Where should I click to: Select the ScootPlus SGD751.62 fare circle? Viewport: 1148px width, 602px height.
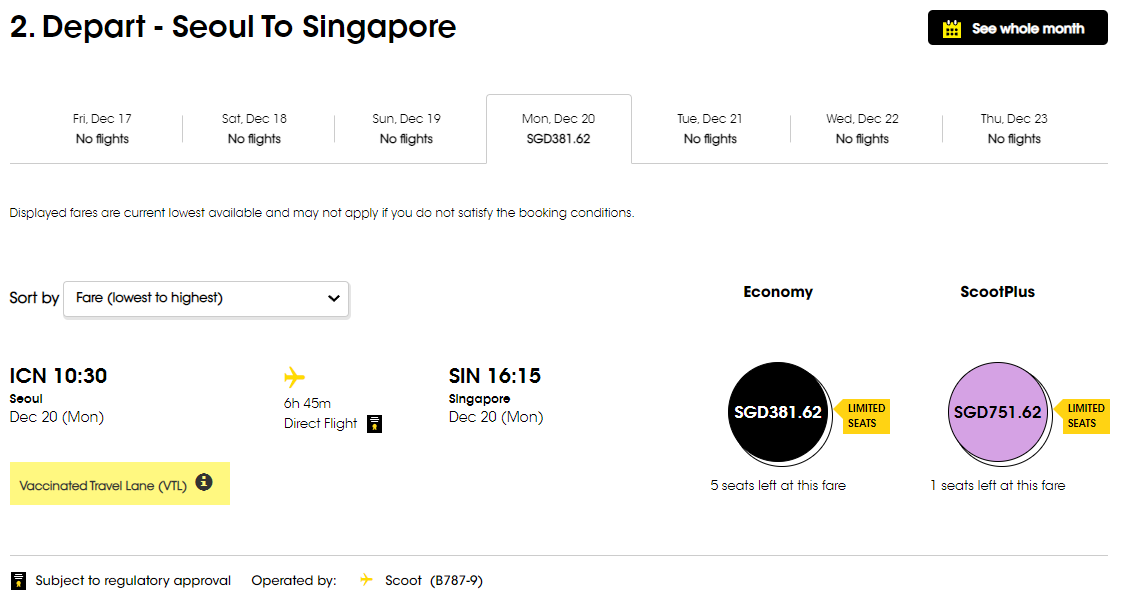[x=997, y=412]
